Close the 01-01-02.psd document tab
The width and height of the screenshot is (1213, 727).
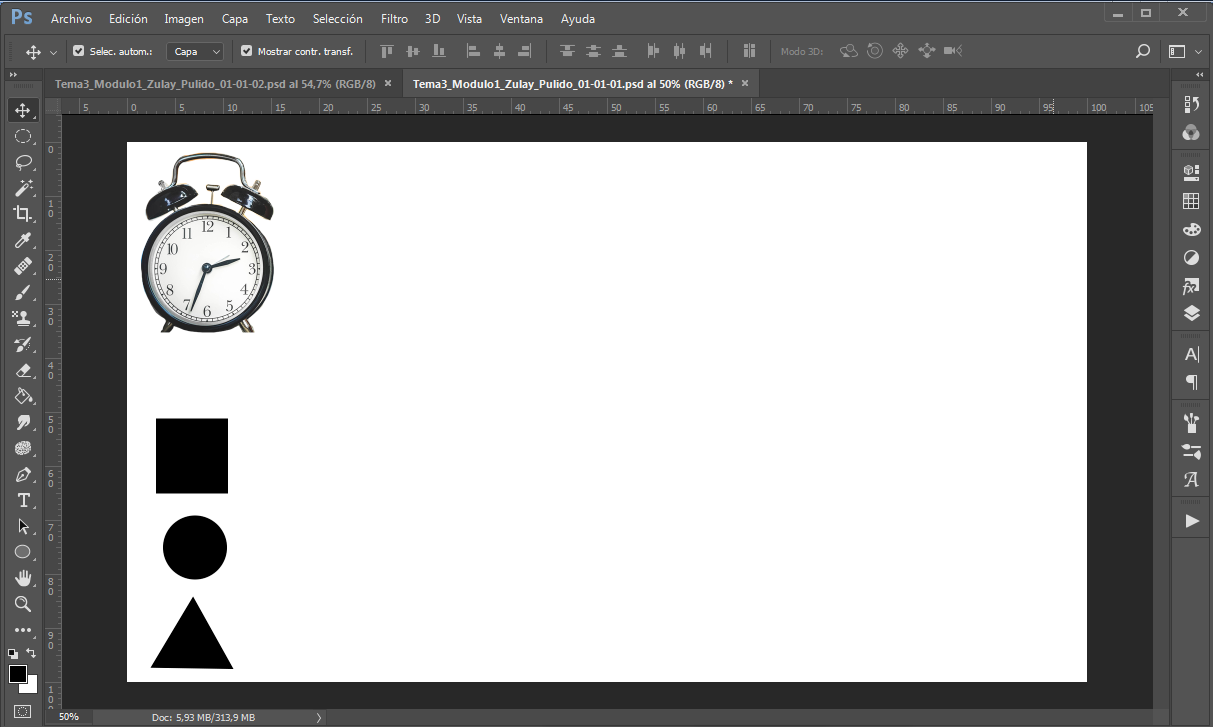coord(387,84)
